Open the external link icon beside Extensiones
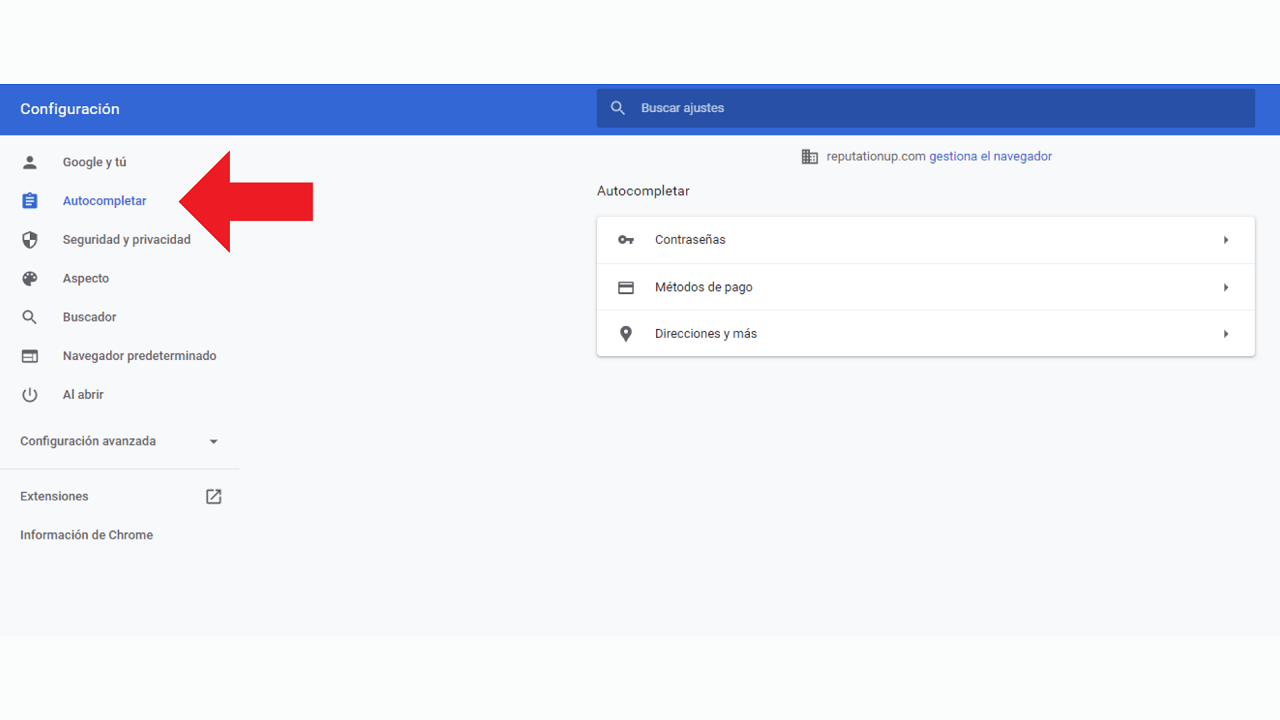The width and height of the screenshot is (1280, 720). pyautogui.click(x=213, y=496)
